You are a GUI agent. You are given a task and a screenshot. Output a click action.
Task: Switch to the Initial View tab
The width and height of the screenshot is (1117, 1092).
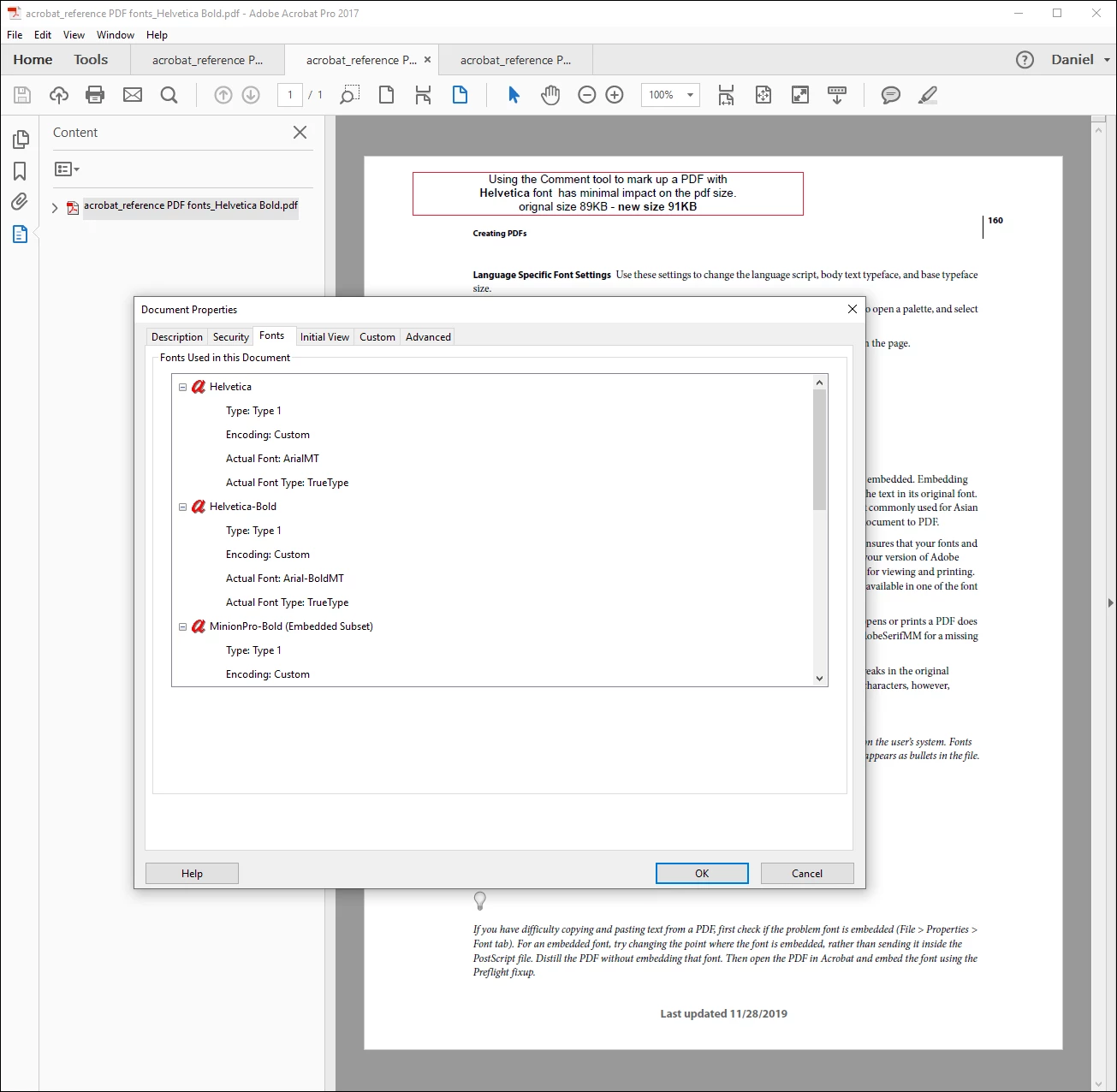click(324, 337)
